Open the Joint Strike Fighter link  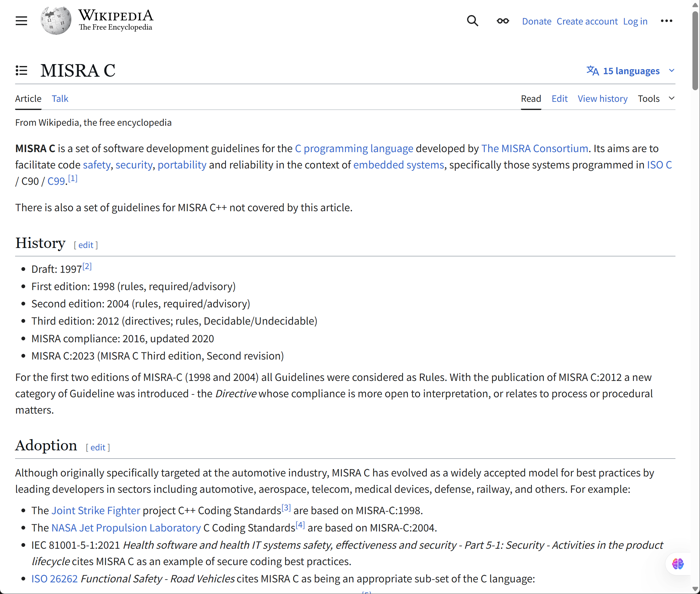(x=96, y=511)
